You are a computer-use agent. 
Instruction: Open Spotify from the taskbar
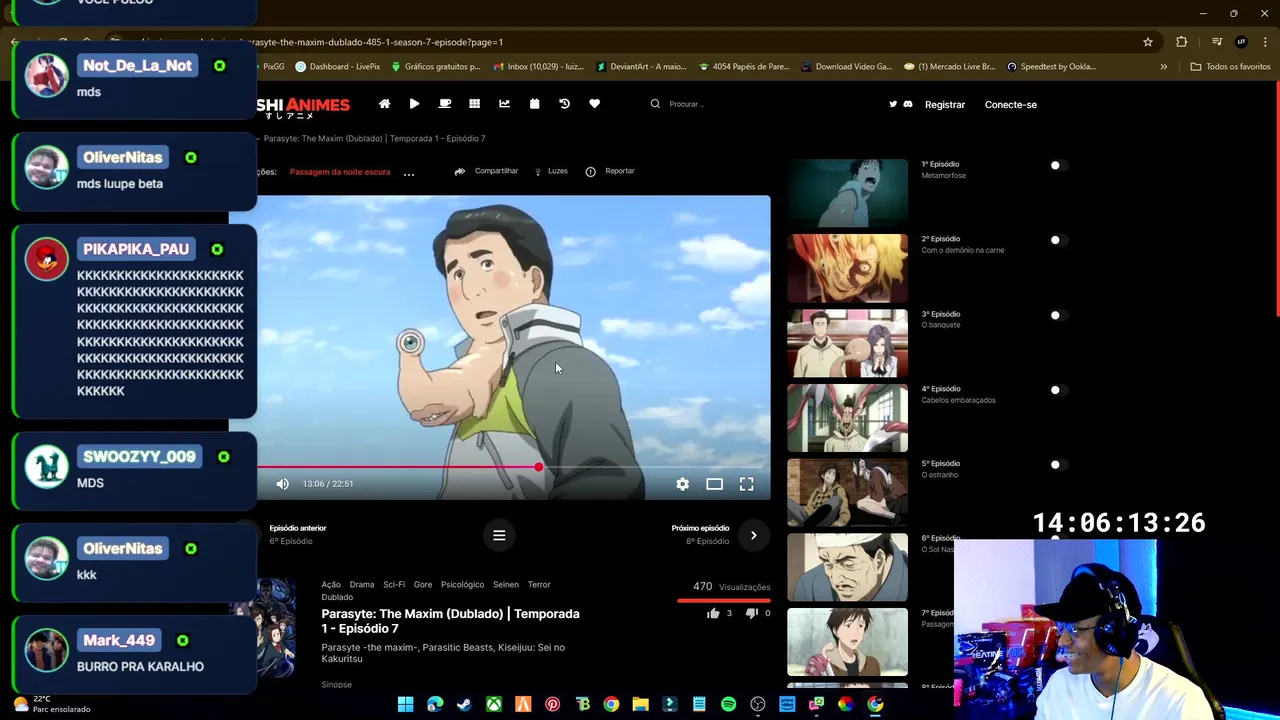(x=728, y=704)
